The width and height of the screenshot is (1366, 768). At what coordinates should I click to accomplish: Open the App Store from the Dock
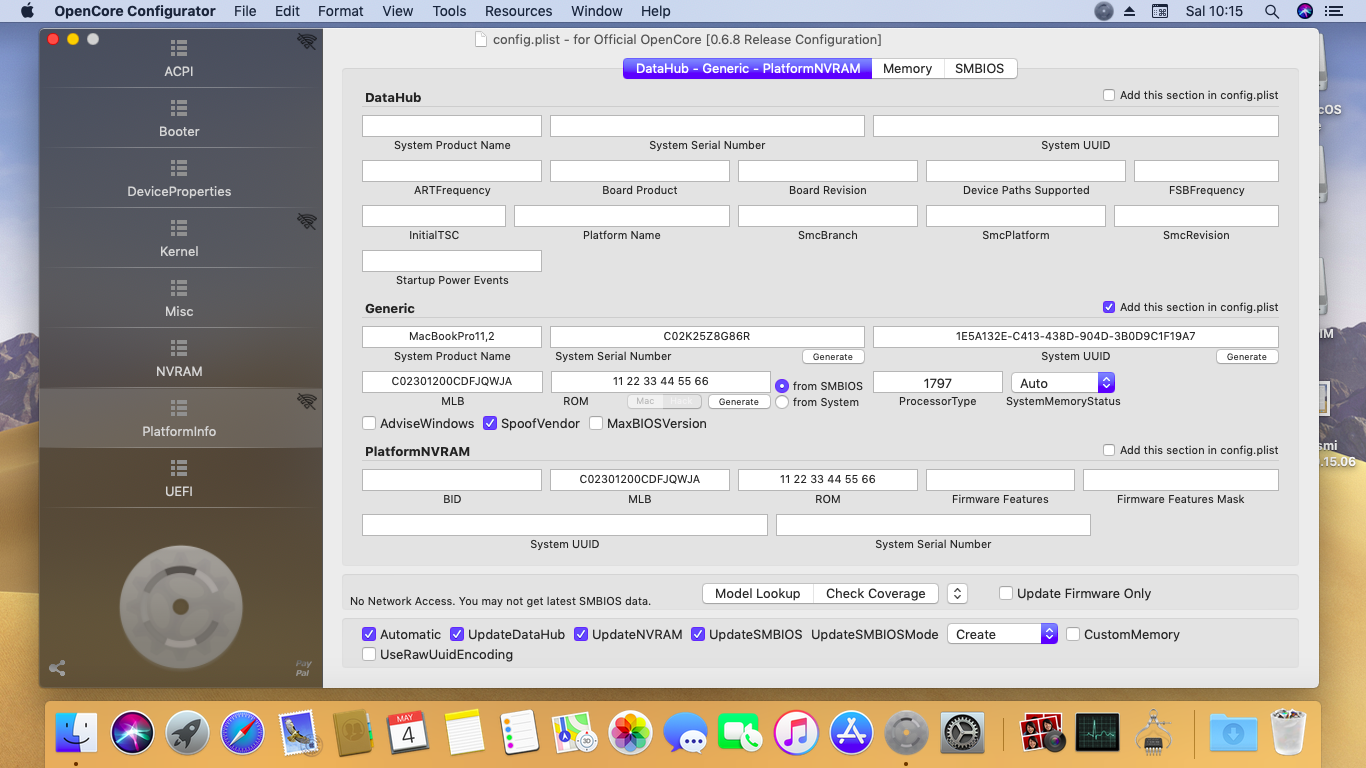(x=852, y=733)
